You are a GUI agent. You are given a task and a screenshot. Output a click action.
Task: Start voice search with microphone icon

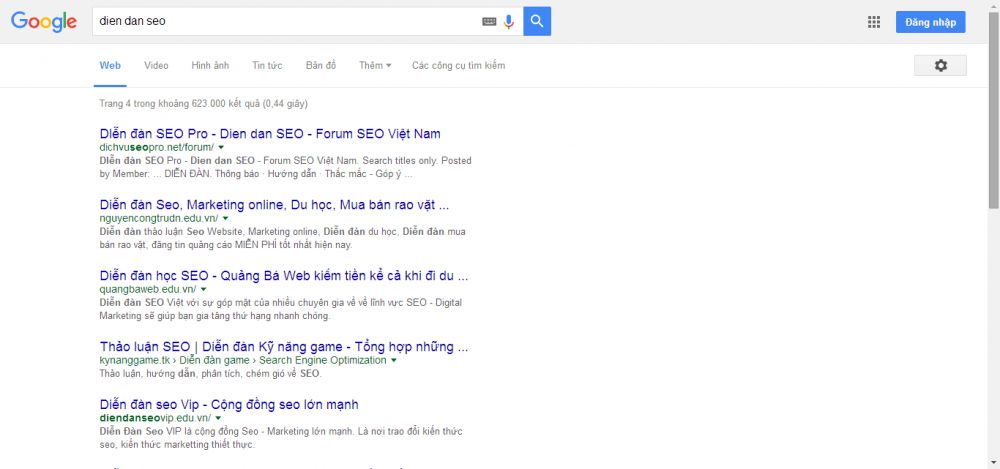click(x=508, y=22)
